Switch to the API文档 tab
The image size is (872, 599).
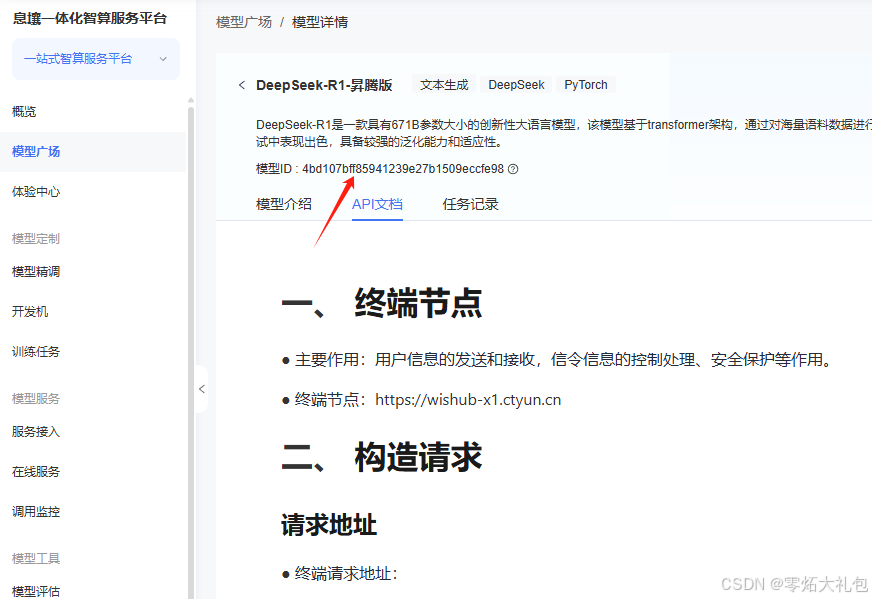coord(377,204)
